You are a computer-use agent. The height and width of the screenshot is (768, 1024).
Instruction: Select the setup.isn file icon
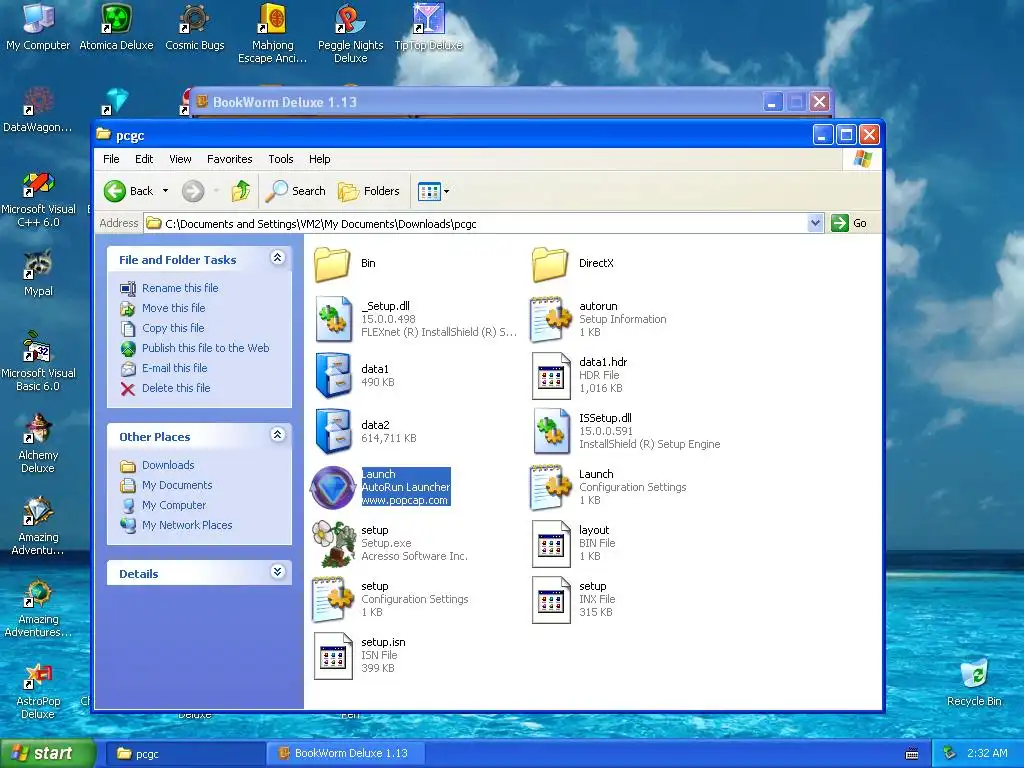point(333,655)
